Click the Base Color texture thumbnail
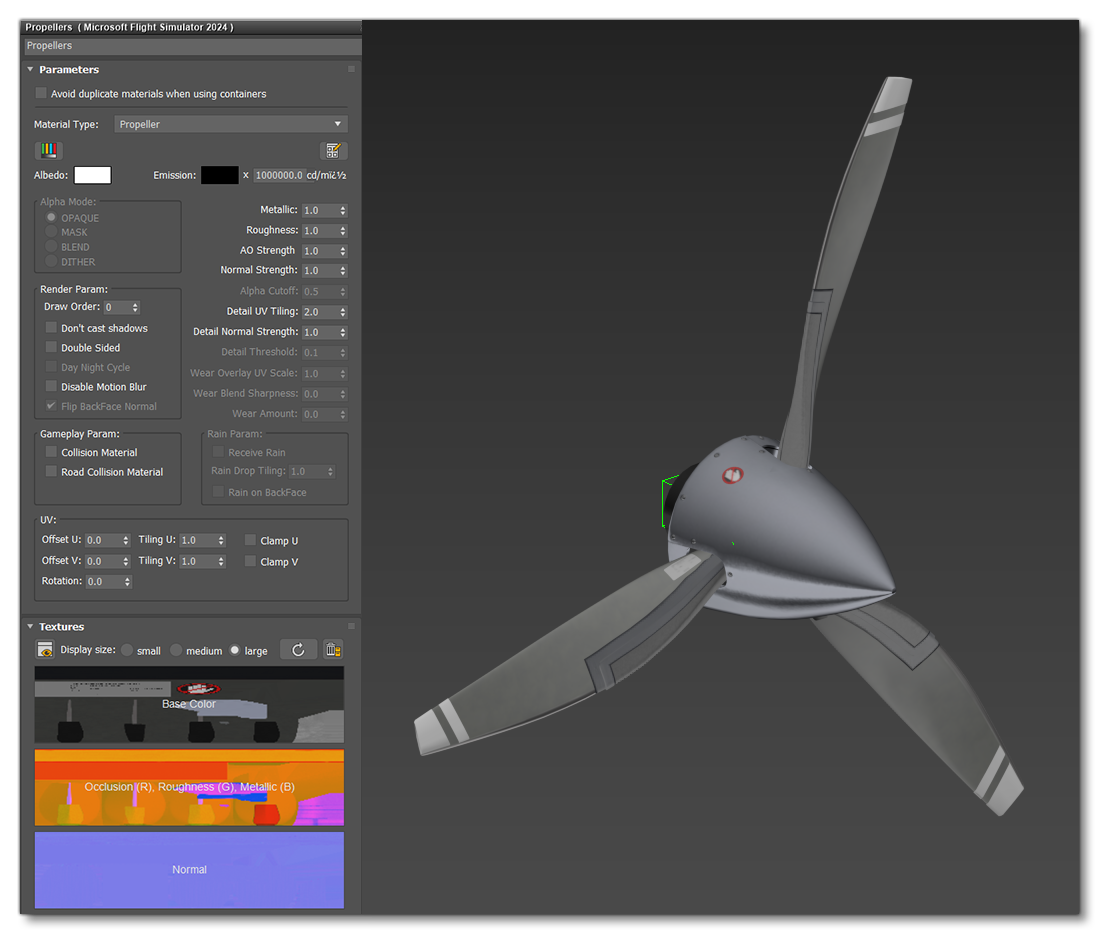1099x934 pixels. pos(189,703)
